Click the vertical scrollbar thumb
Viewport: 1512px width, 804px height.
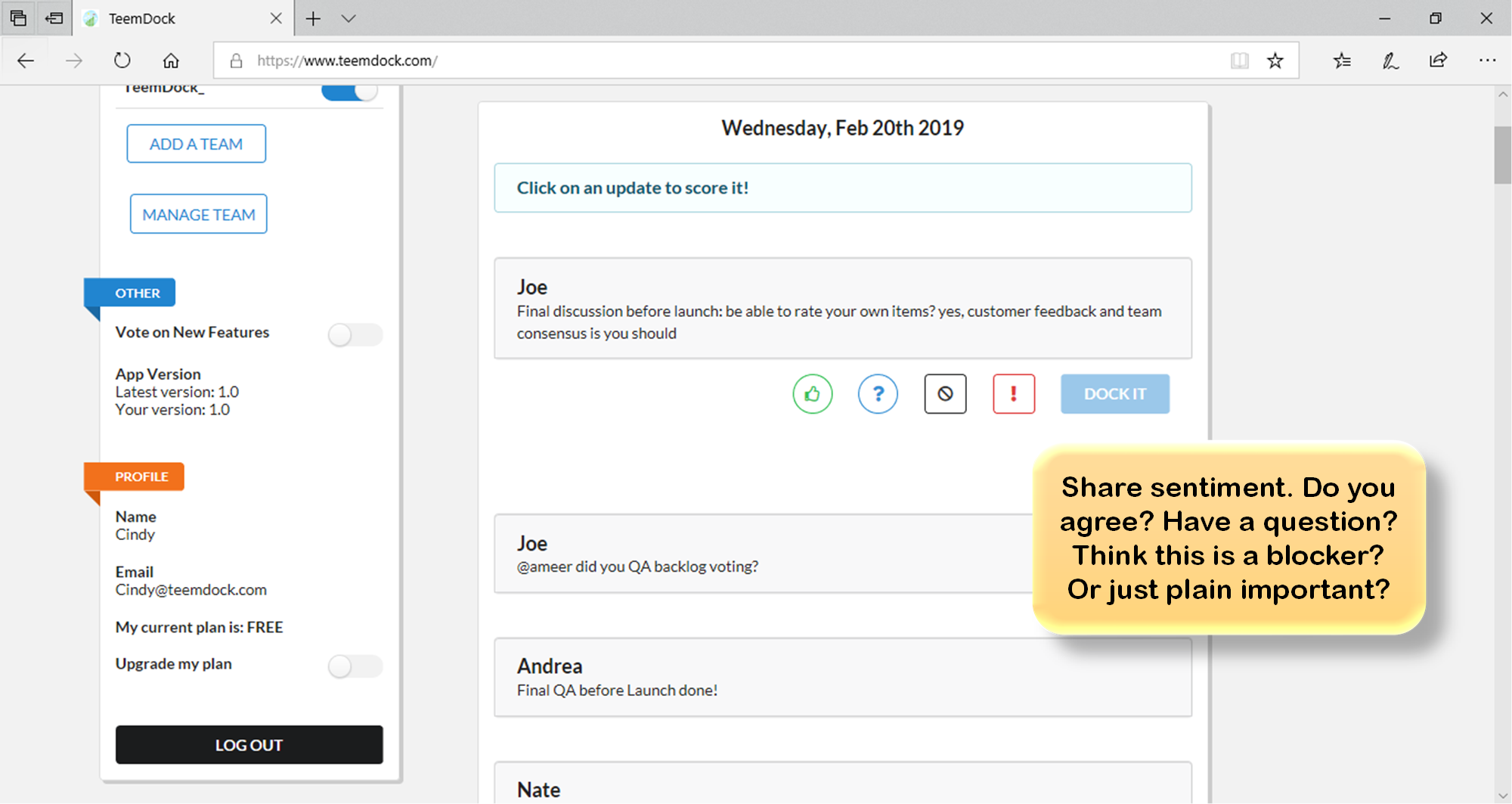1503,155
